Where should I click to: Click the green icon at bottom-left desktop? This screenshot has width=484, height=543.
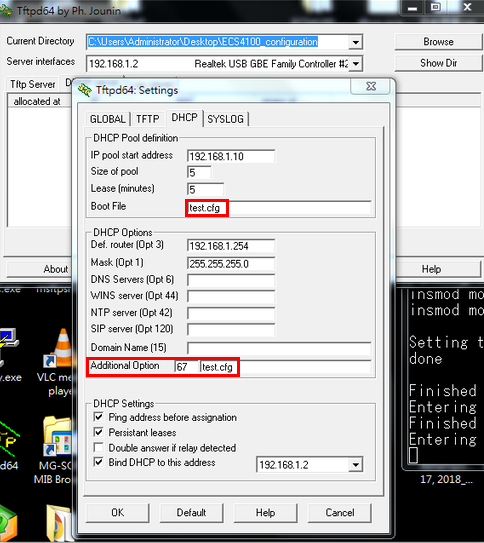pyautogui.click(x=8, y=523)
